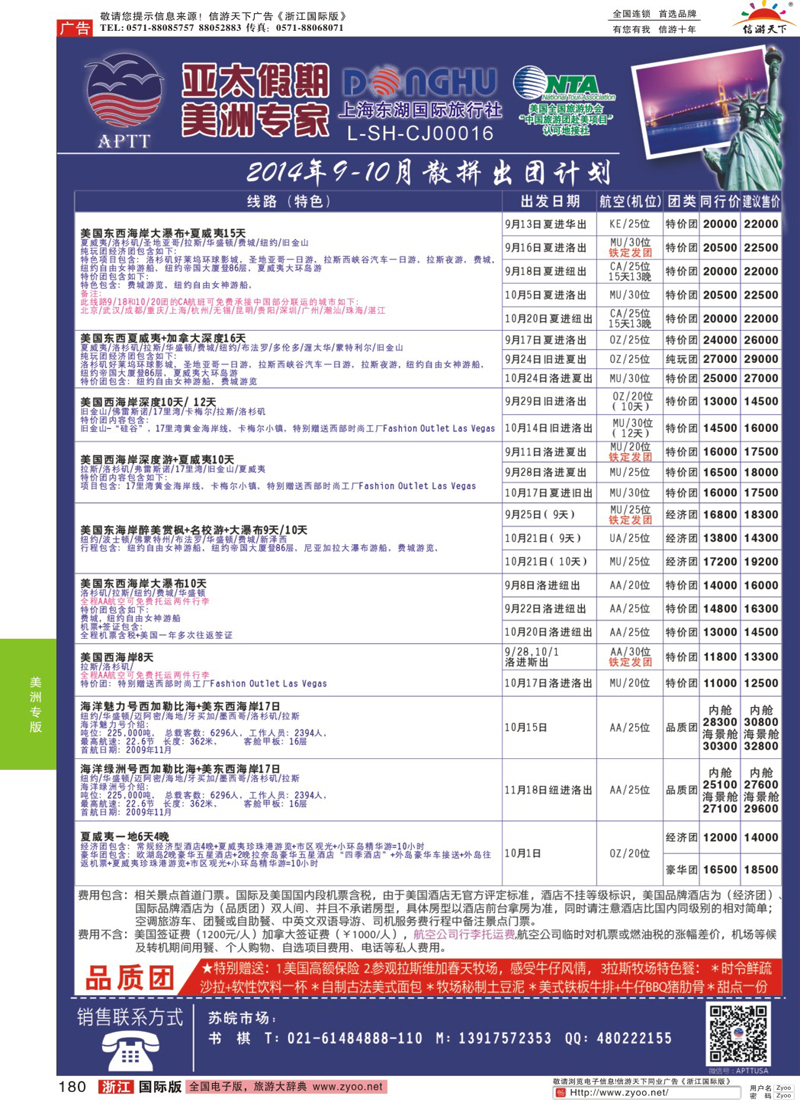Click the departure date 10月17日洛进洛出
This screenshot has width=800, height=1100.
pyautogui.click(x=548, y=683)
